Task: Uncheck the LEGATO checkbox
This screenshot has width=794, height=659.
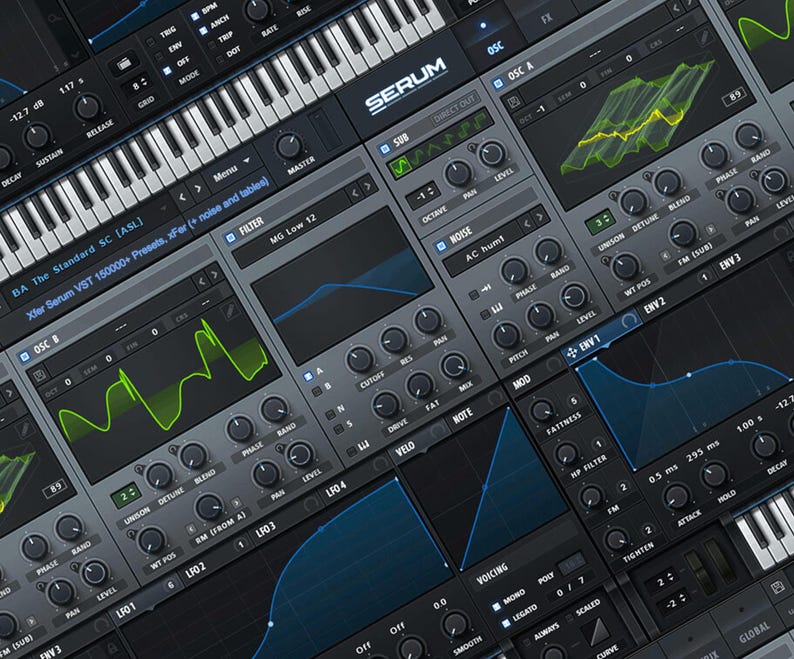Action: click(505, 623)
